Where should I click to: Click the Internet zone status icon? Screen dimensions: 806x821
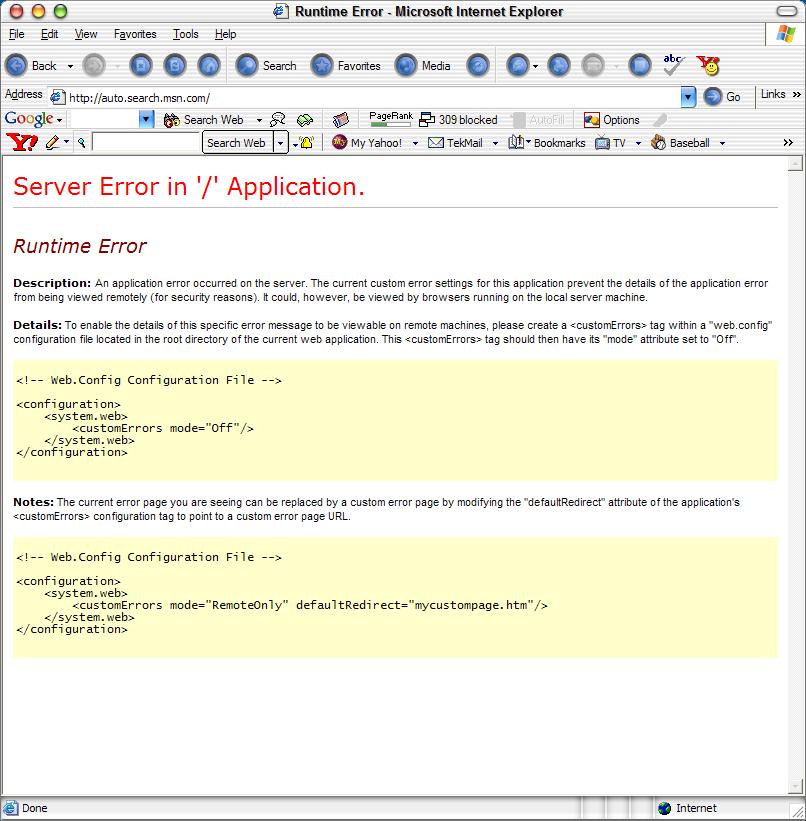(x=665, y=808)
